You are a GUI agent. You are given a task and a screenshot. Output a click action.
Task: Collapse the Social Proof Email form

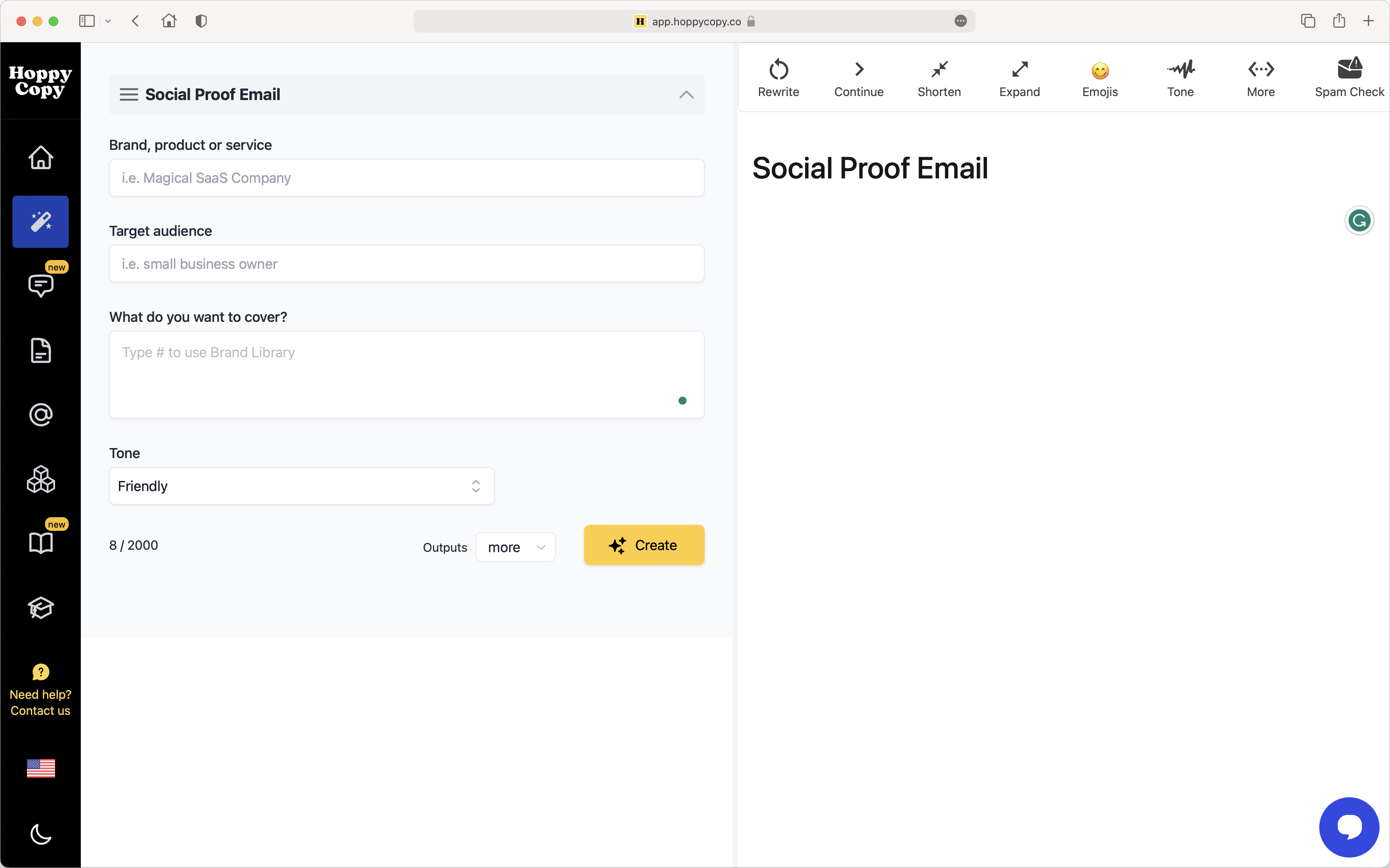tap(685, 94)
